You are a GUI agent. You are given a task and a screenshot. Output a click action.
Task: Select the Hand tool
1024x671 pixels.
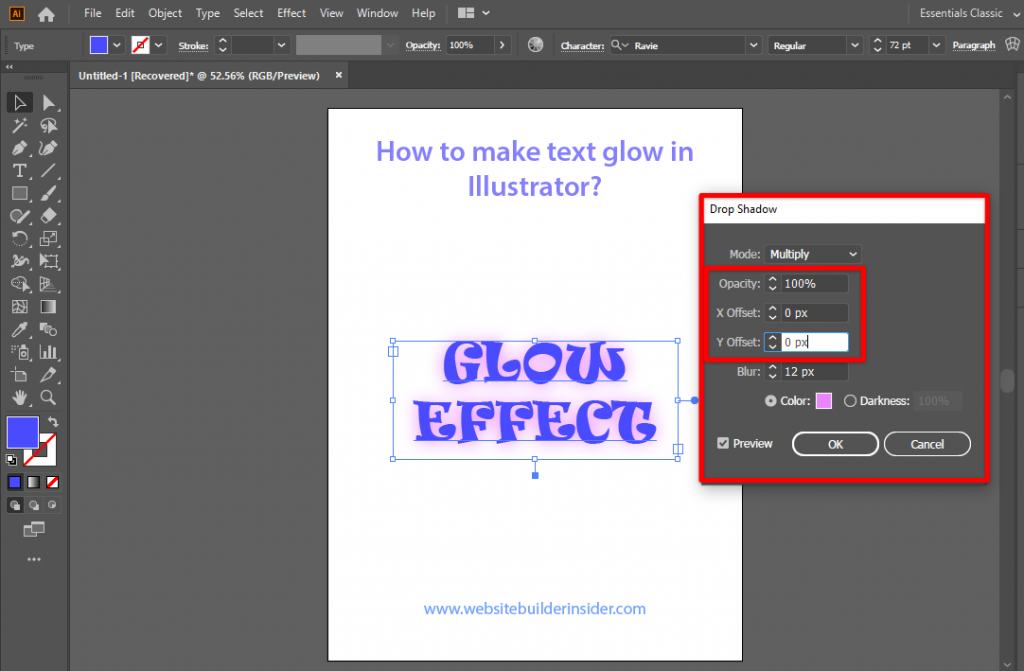(20, 398)
